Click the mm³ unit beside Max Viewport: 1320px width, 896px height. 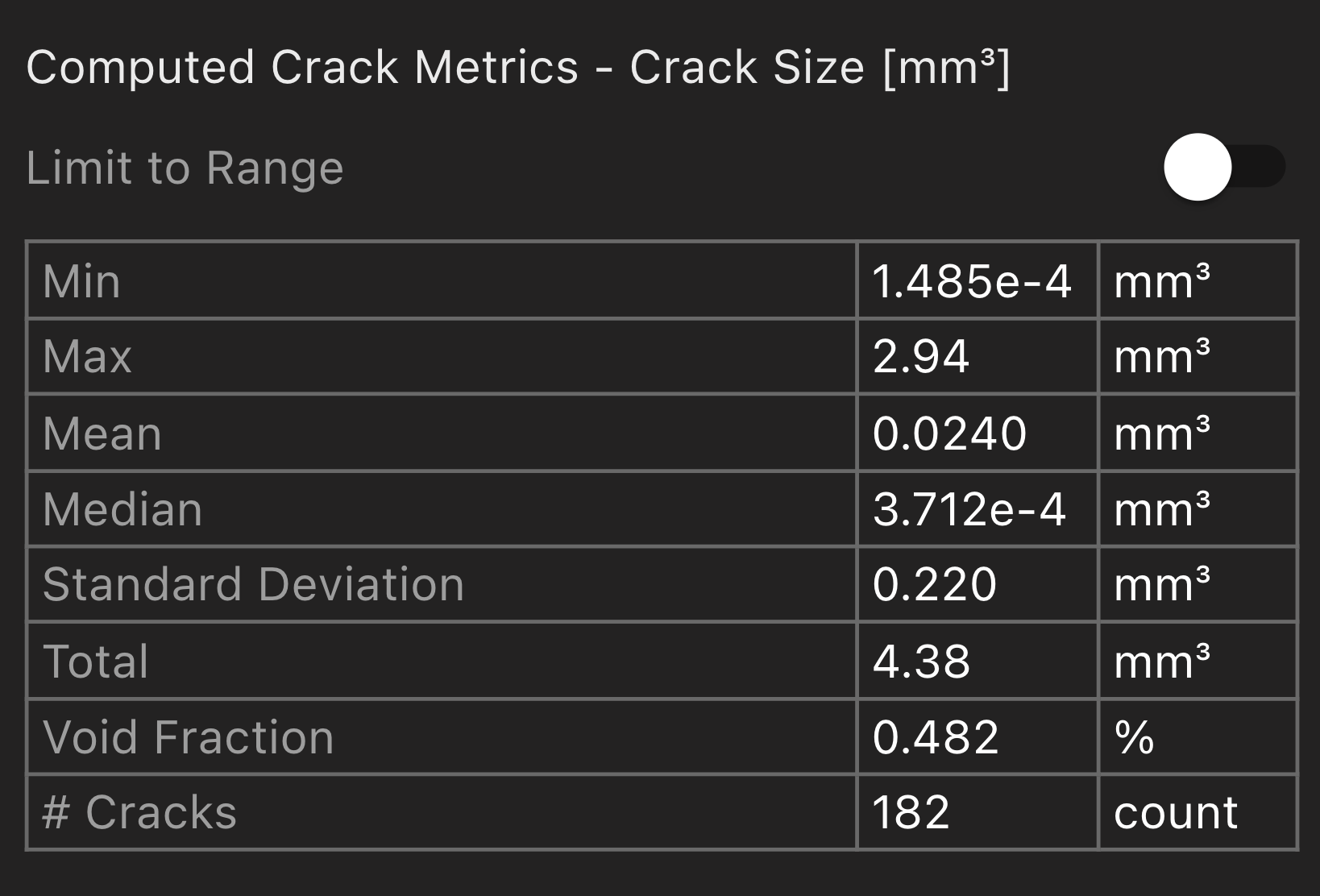(1160, 357)
